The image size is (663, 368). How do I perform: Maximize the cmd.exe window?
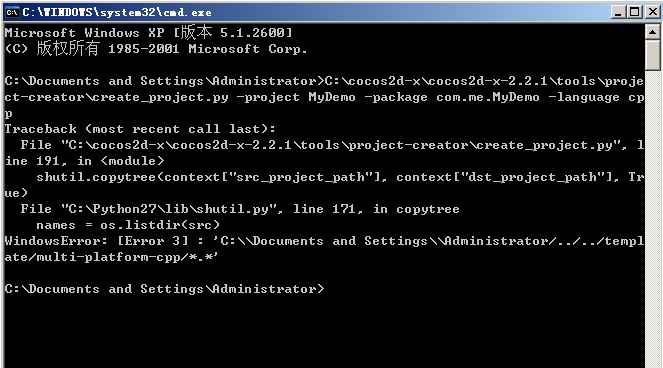tap(635, 12)
